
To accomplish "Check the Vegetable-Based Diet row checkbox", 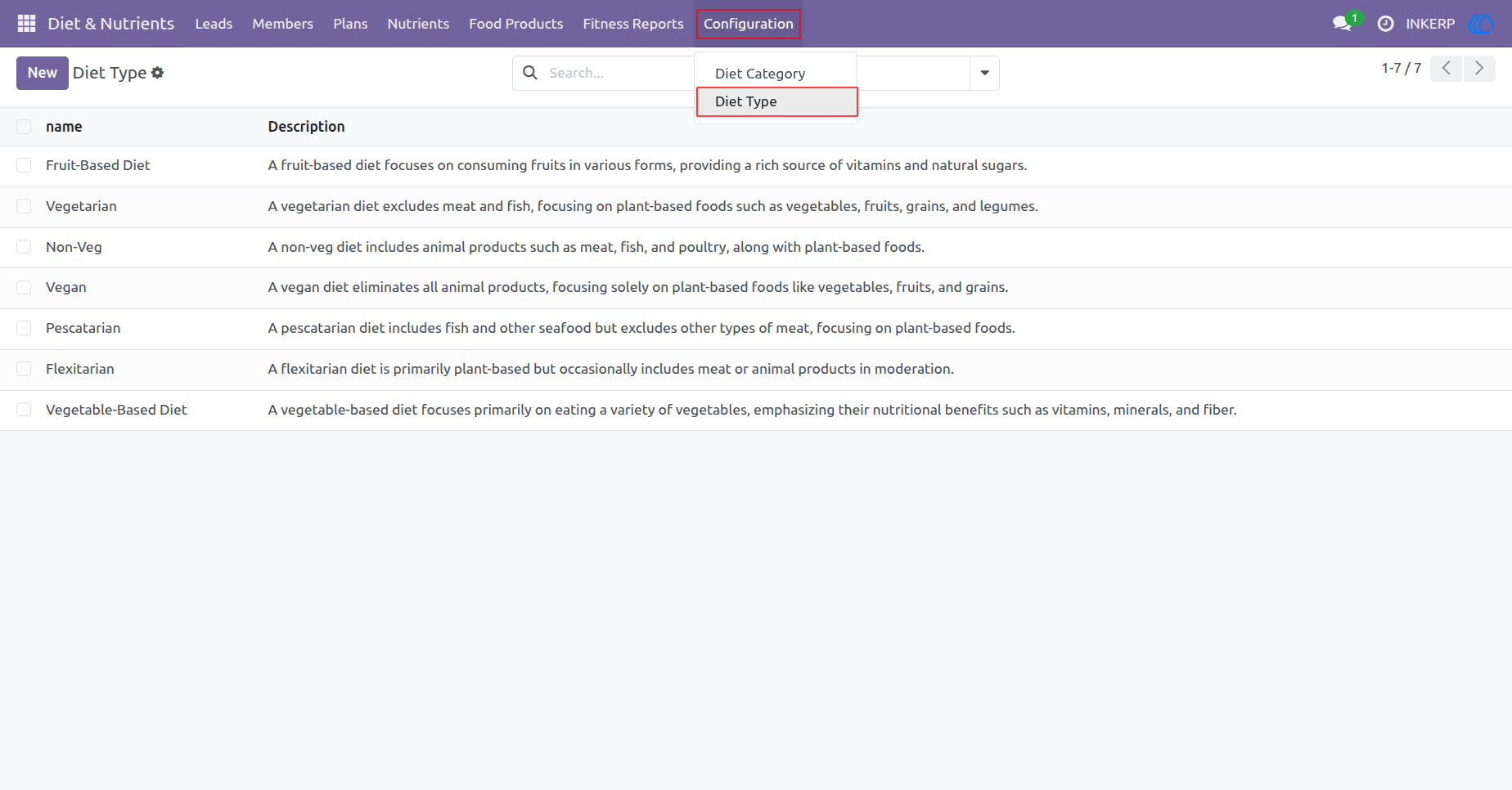I will click(24, 410).
